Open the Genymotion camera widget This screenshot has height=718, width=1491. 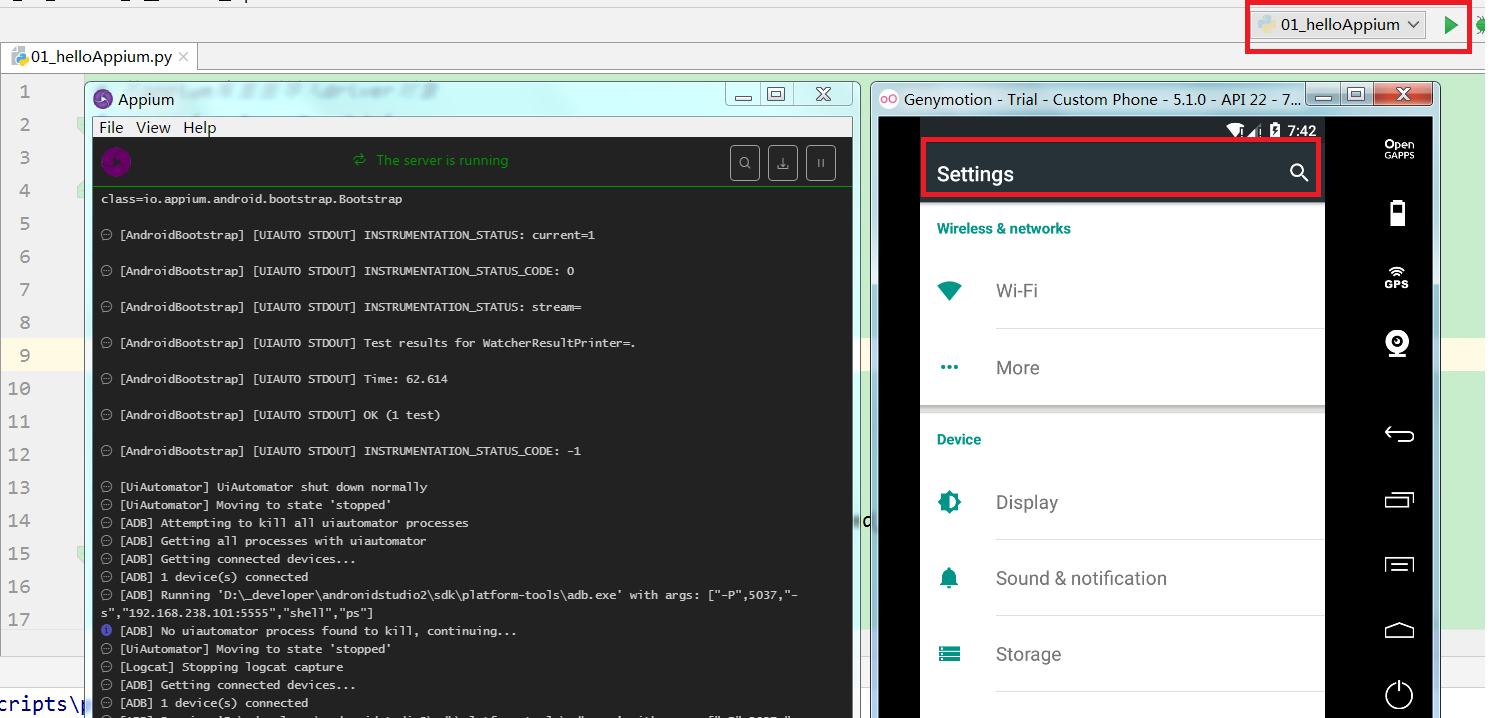tap(1397, 343)
